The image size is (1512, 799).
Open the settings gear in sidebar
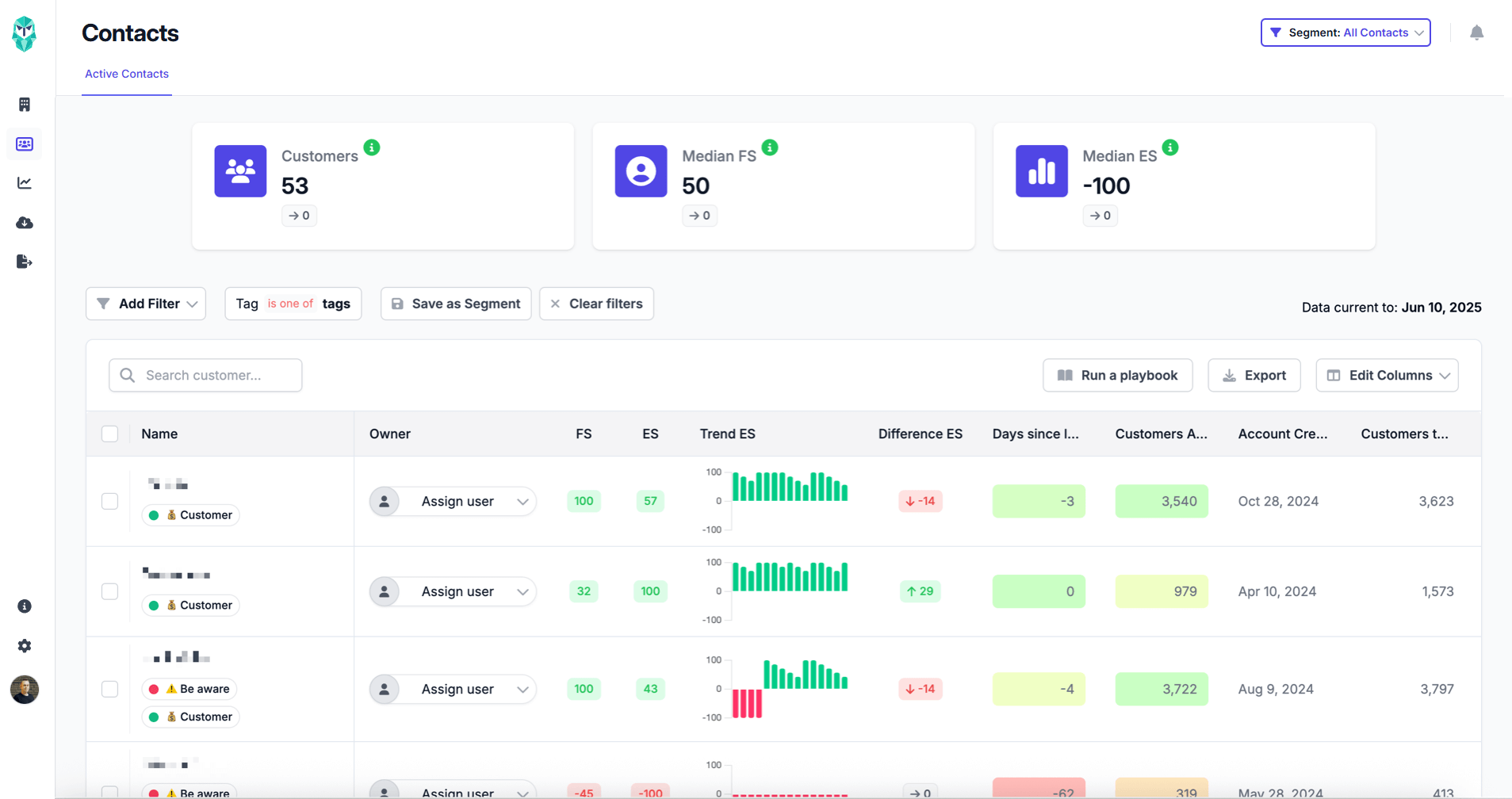25,646
